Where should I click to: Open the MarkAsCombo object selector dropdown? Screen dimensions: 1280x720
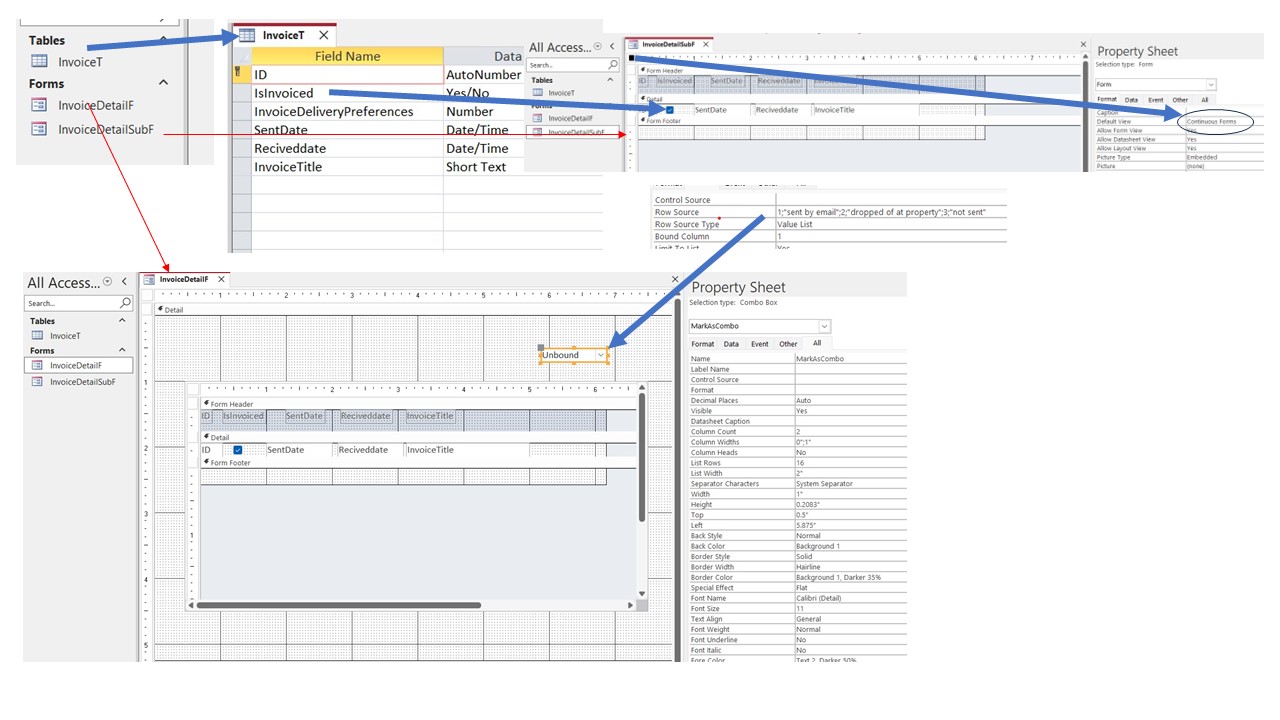[x=826, y=326]
